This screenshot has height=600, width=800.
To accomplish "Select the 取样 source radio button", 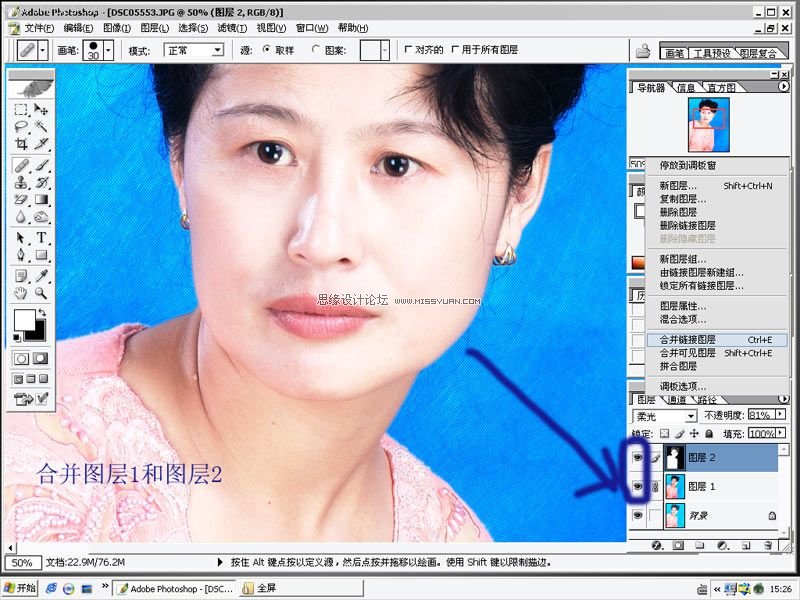I will [x=266, y=49].
